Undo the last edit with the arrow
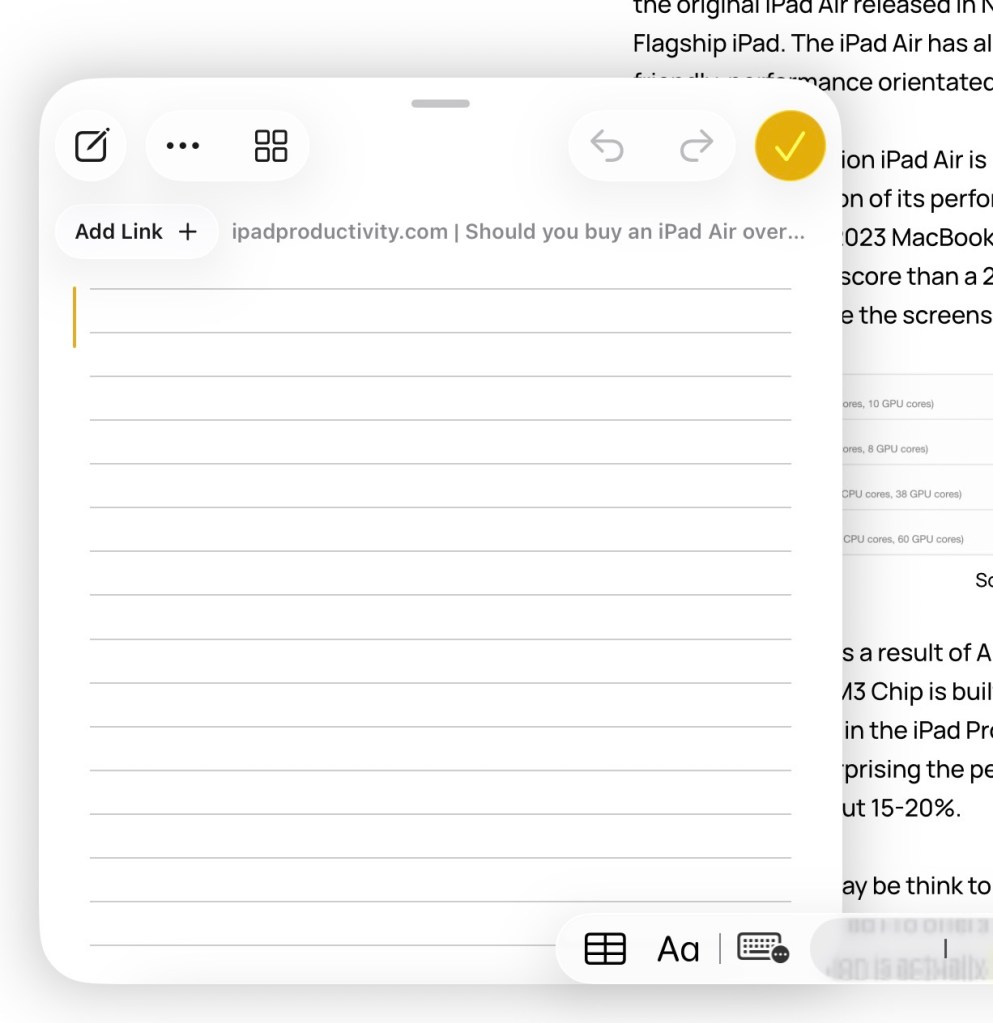Screen dimensions: 993x1023 pyautogui.click(x=607, y=146)
